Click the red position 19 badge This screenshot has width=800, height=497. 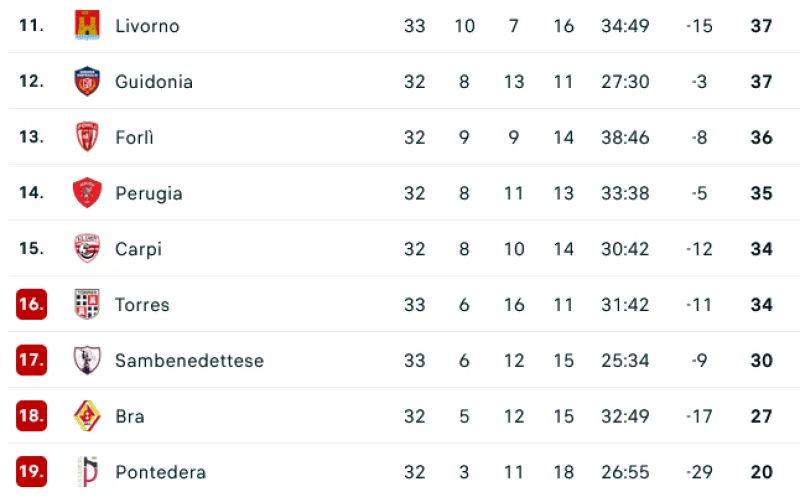[x=32, y=472]
